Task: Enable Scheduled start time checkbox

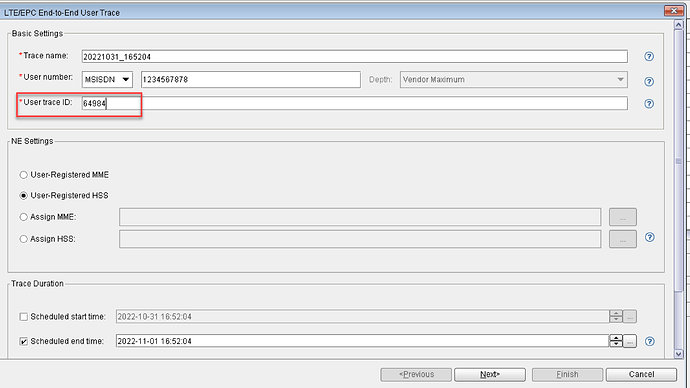Action: [x=24, y=317]
